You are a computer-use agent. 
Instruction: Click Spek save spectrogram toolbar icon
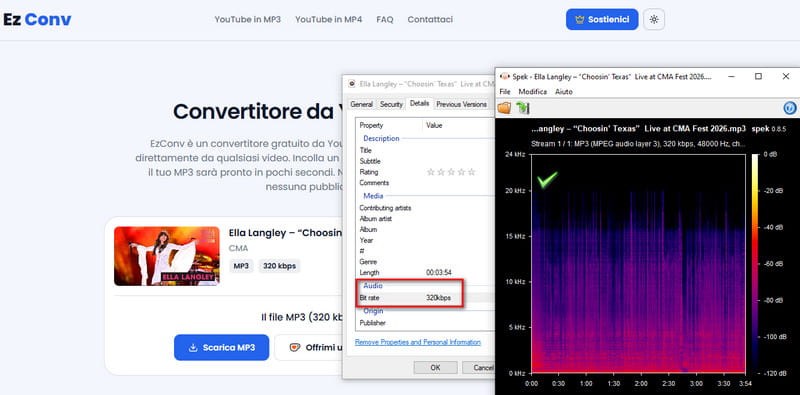tap(522, 108)
